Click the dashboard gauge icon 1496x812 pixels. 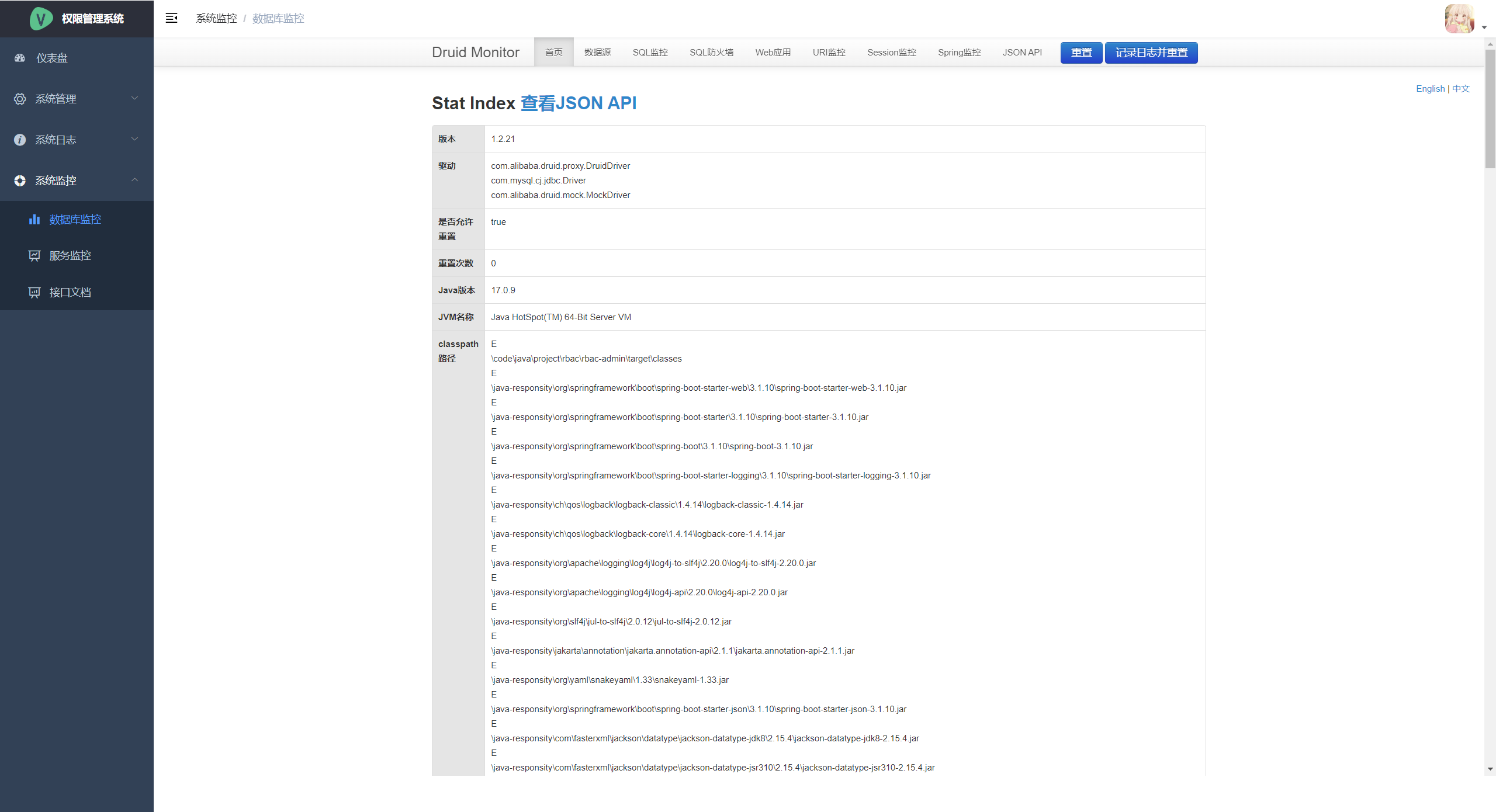(20, 58)
